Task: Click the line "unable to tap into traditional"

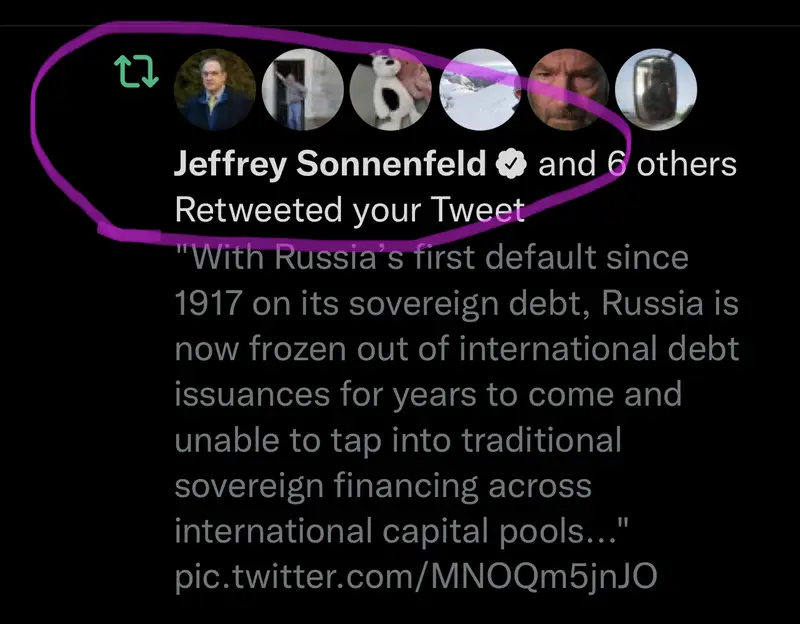Action: tap(398, 440)
